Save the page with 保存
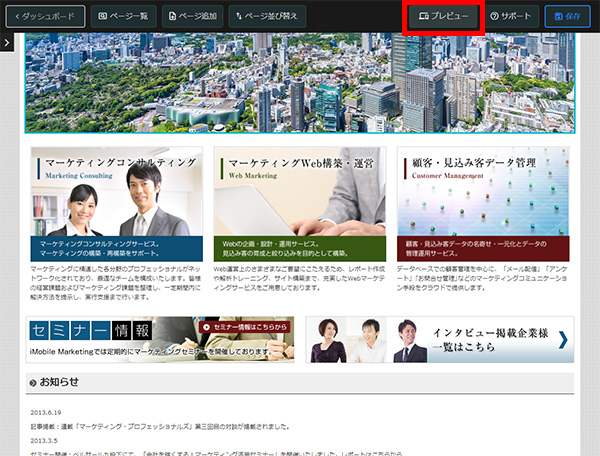This screenshot has height=456, width=600. 568,16
